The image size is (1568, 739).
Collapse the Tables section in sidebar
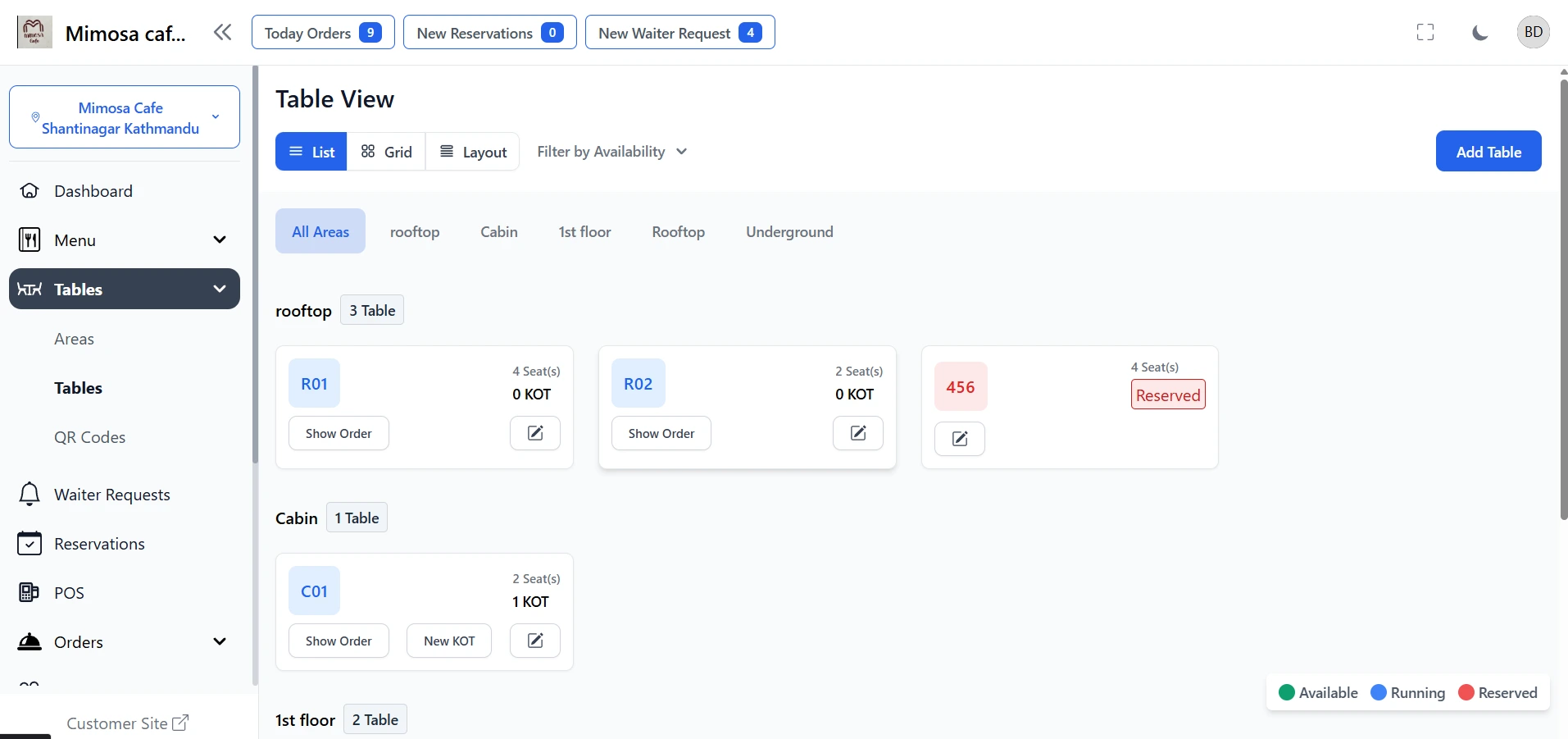pos(219,289)
